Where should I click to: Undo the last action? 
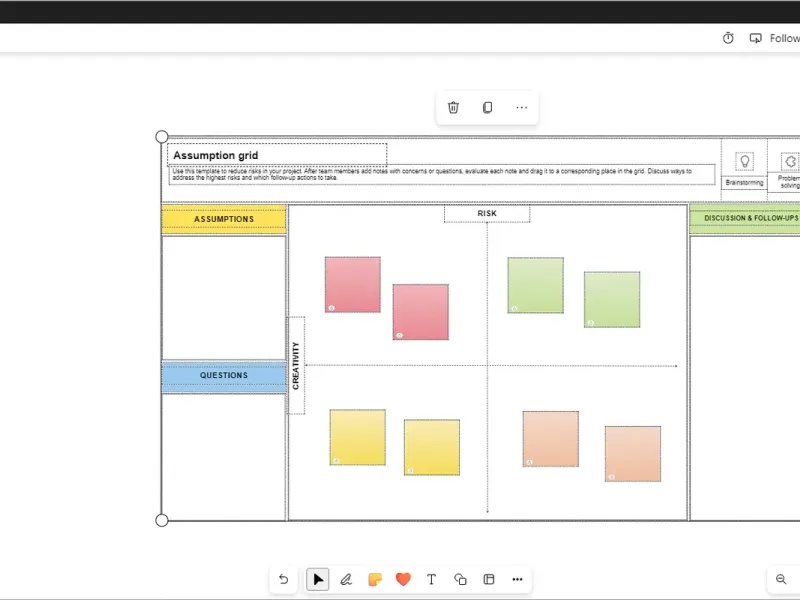coord(284,579)
